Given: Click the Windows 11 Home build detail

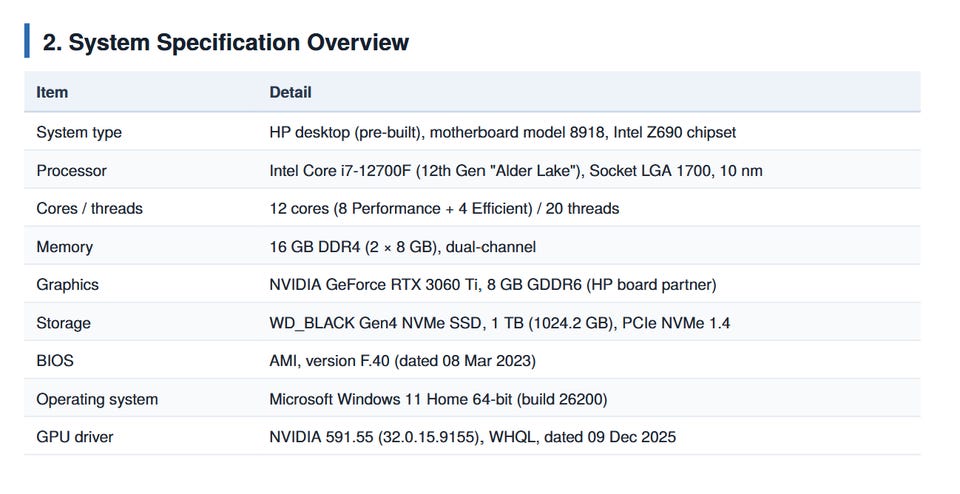Looking at the screenshot, I should [x=438, y=399].
